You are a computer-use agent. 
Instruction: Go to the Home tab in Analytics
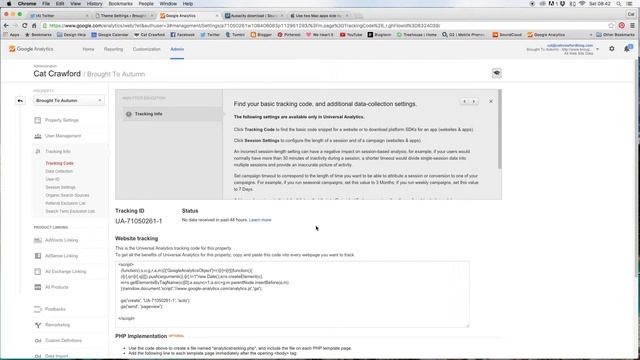click(88, 49)
